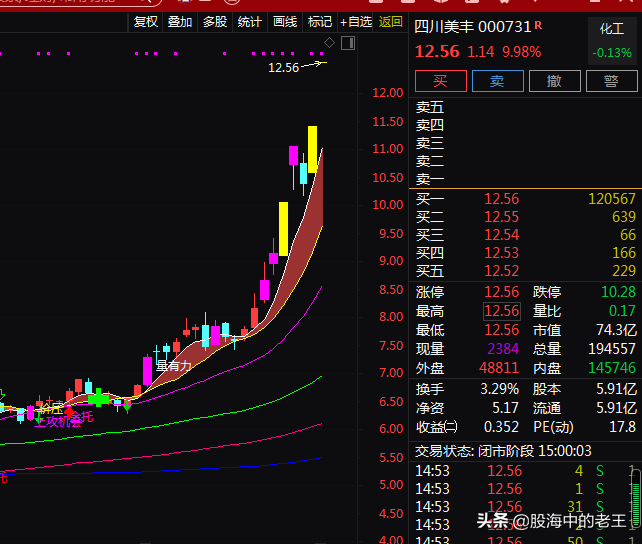Click the 跌停 price 10.28
Screen dimensions: 642x544
pos(618,292)
